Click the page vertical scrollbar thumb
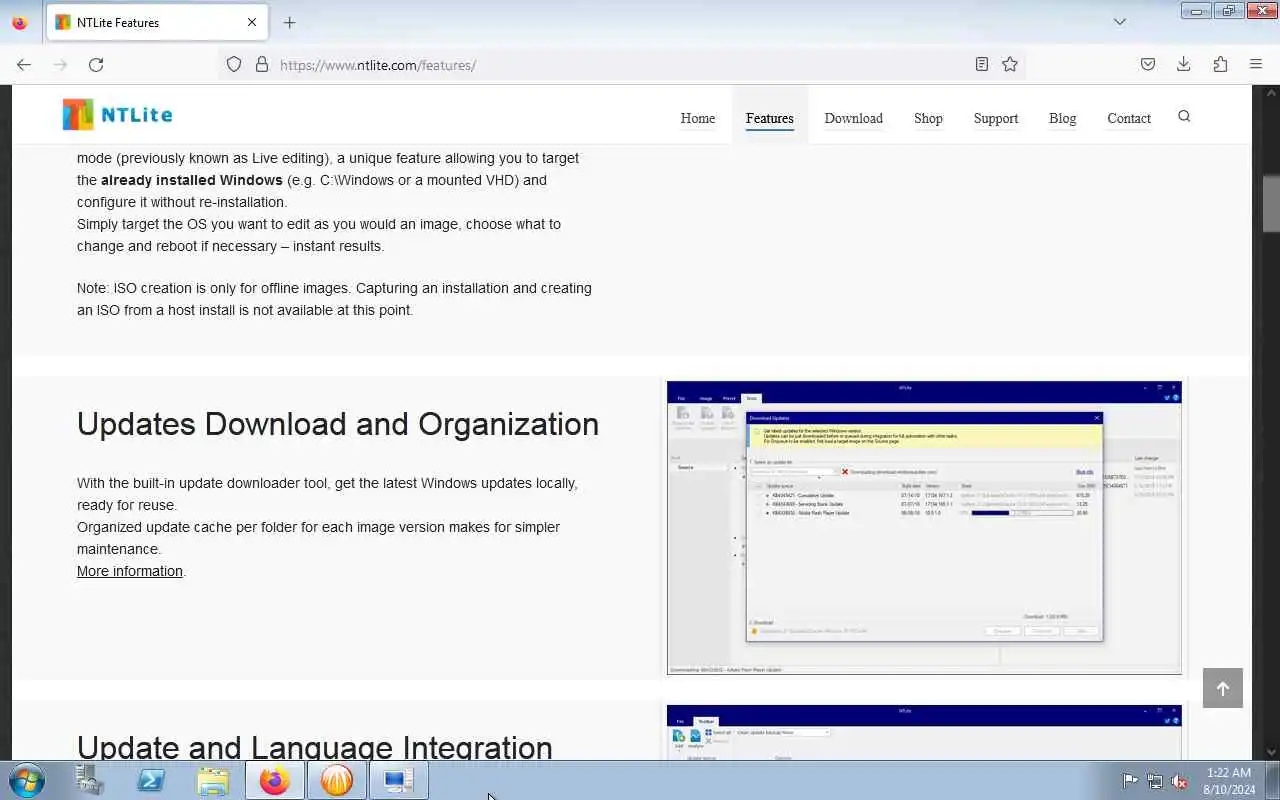This screenshot has width=1280, height=800. pyautogui.click(x=1271, y=203)
